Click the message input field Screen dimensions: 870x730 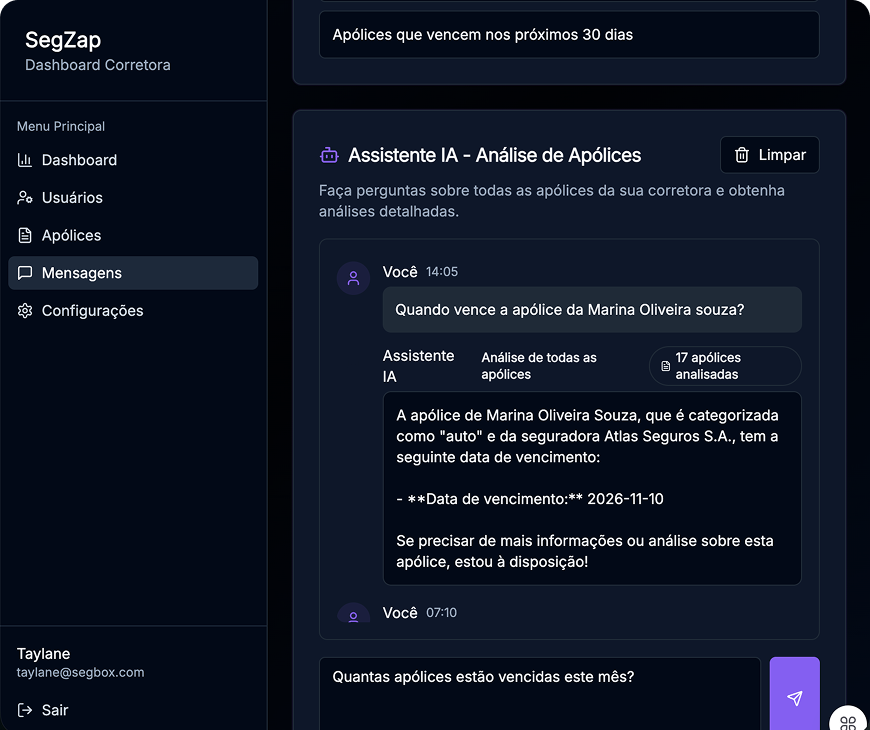click(539, 693)
